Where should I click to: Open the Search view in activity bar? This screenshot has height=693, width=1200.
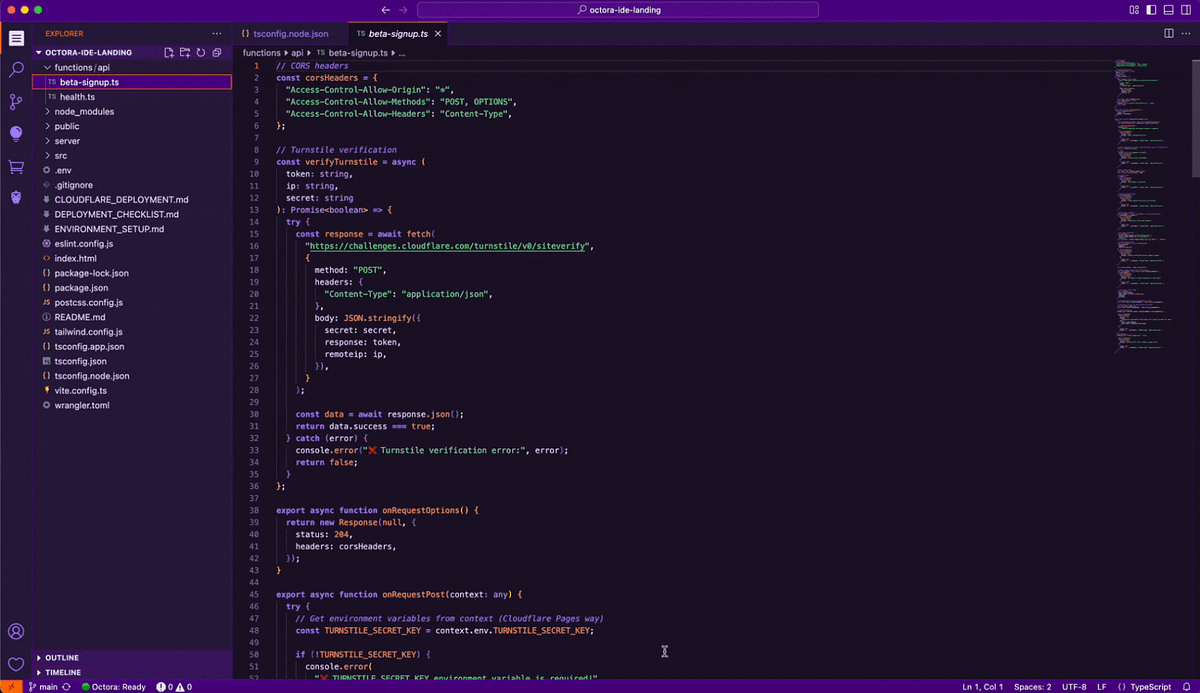16,70
